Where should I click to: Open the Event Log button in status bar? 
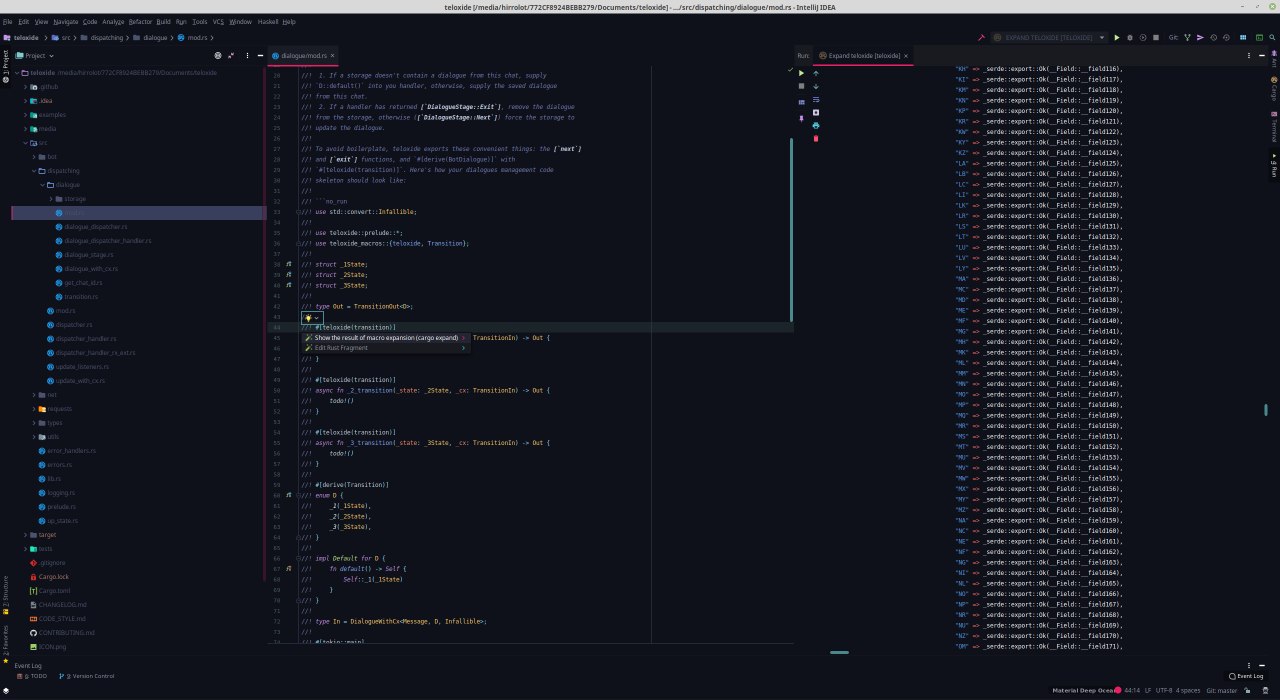point(1246,676)
